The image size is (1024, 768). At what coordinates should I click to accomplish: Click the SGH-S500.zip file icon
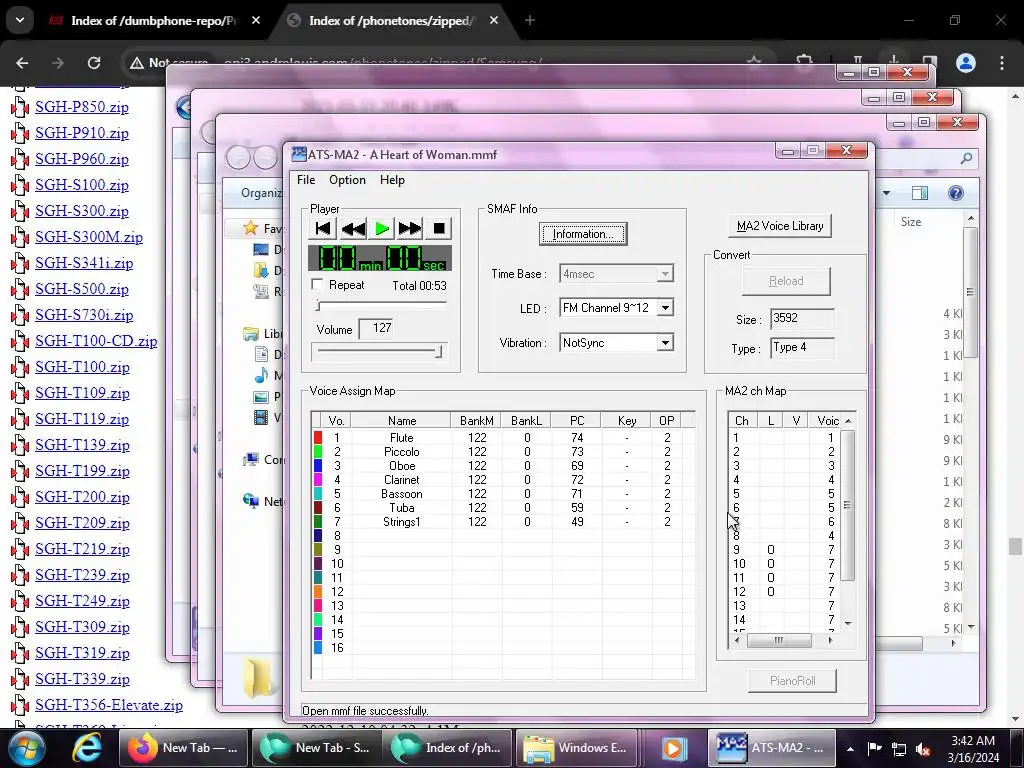20,289
